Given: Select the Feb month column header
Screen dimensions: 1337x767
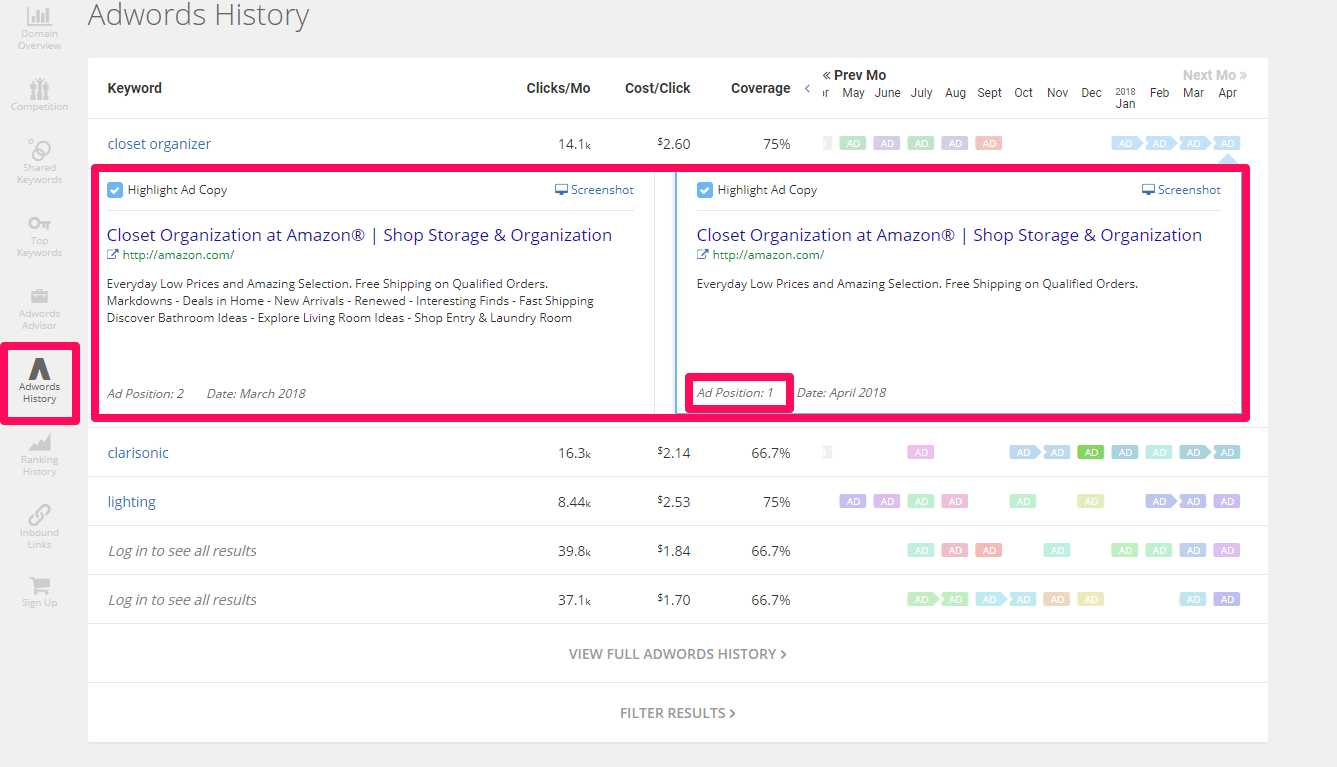Looking at the screenshot, I should coord(1159,92).
